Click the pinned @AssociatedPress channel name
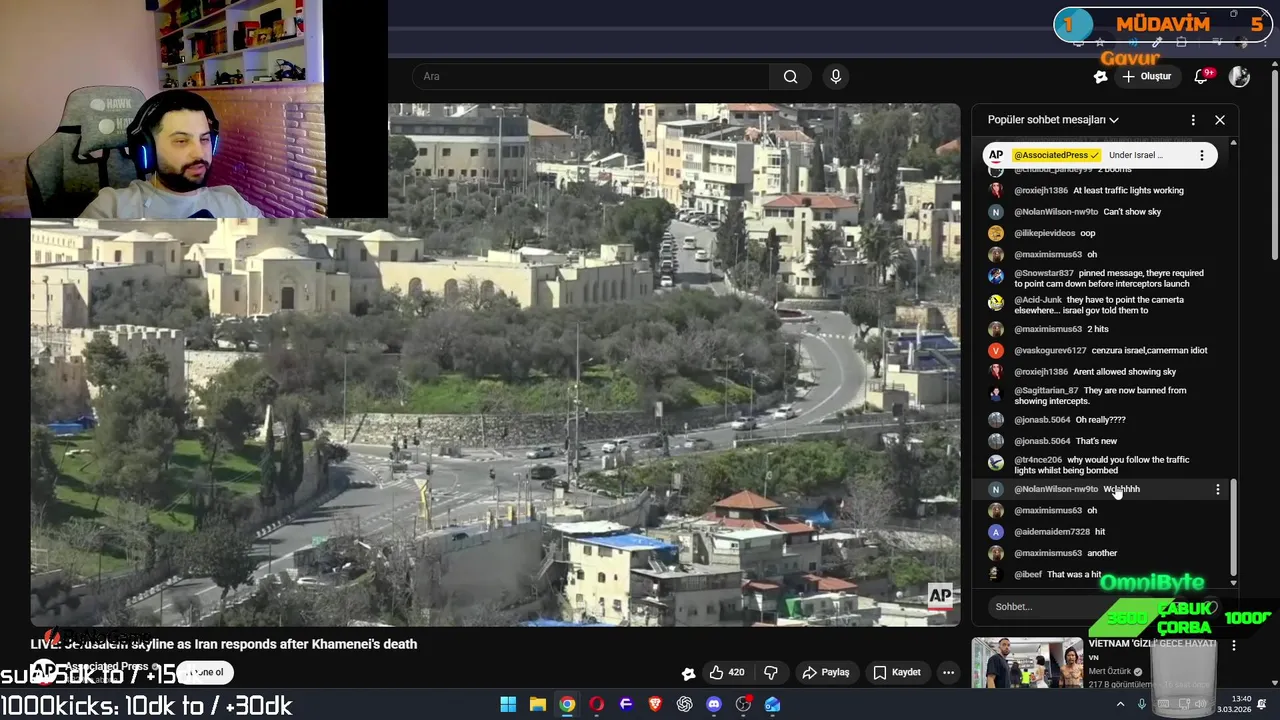 (1056, 155)
